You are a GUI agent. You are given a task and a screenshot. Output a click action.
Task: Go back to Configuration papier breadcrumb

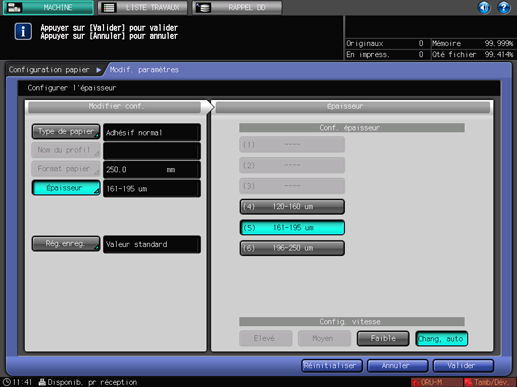[x=49, y=70]
